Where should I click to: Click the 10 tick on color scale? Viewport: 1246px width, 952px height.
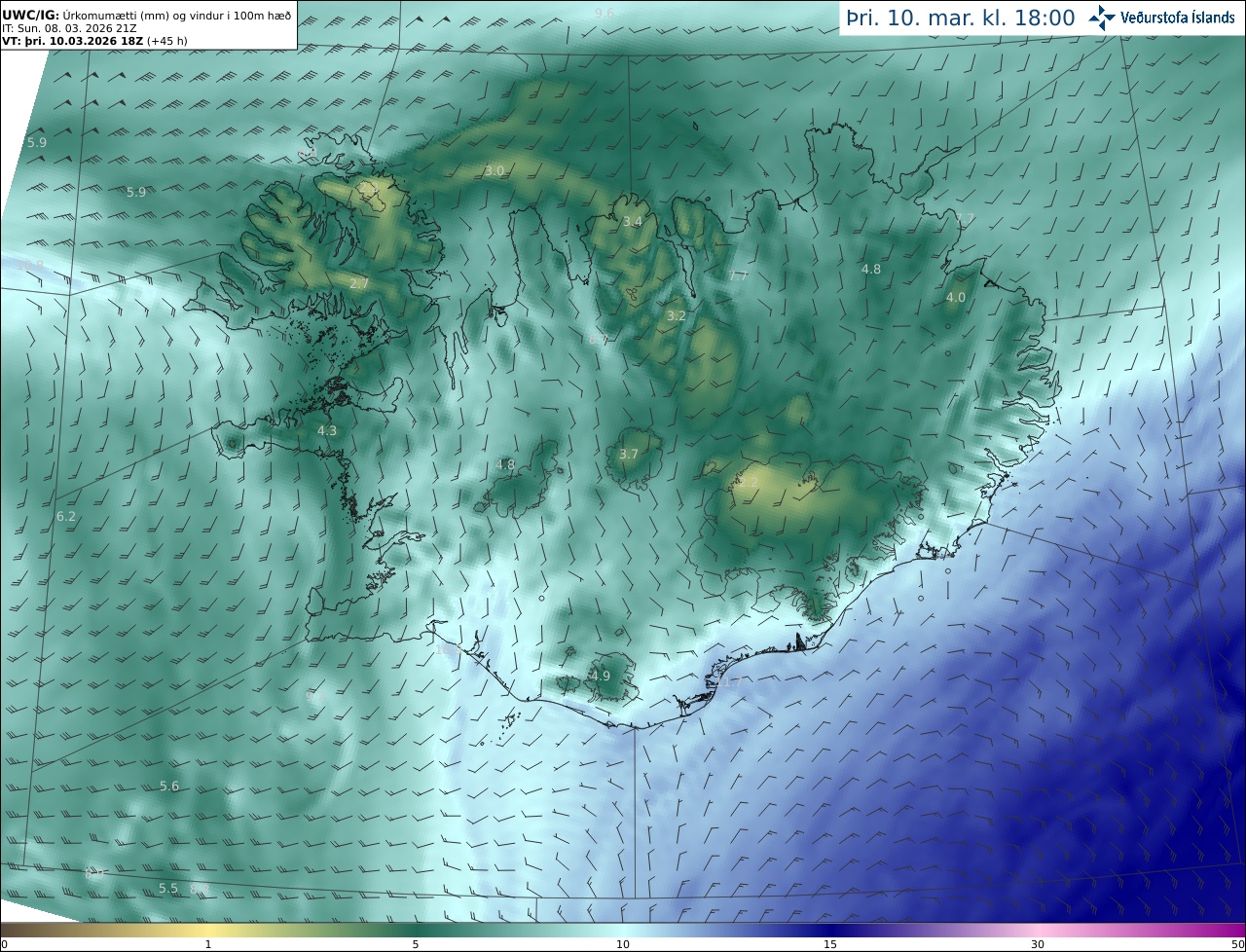[x=623, y=944]
